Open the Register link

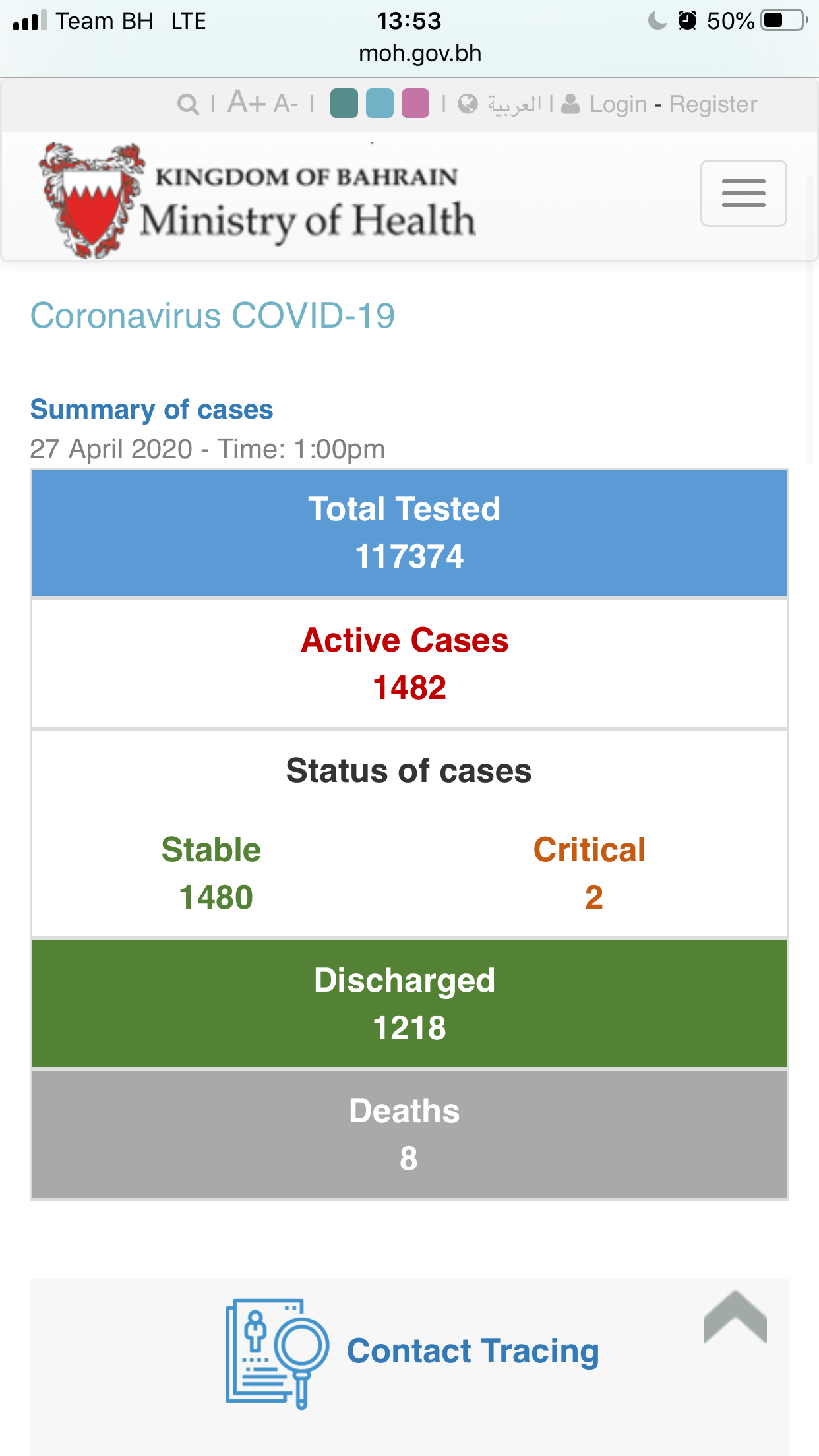(x=713, y=104)
